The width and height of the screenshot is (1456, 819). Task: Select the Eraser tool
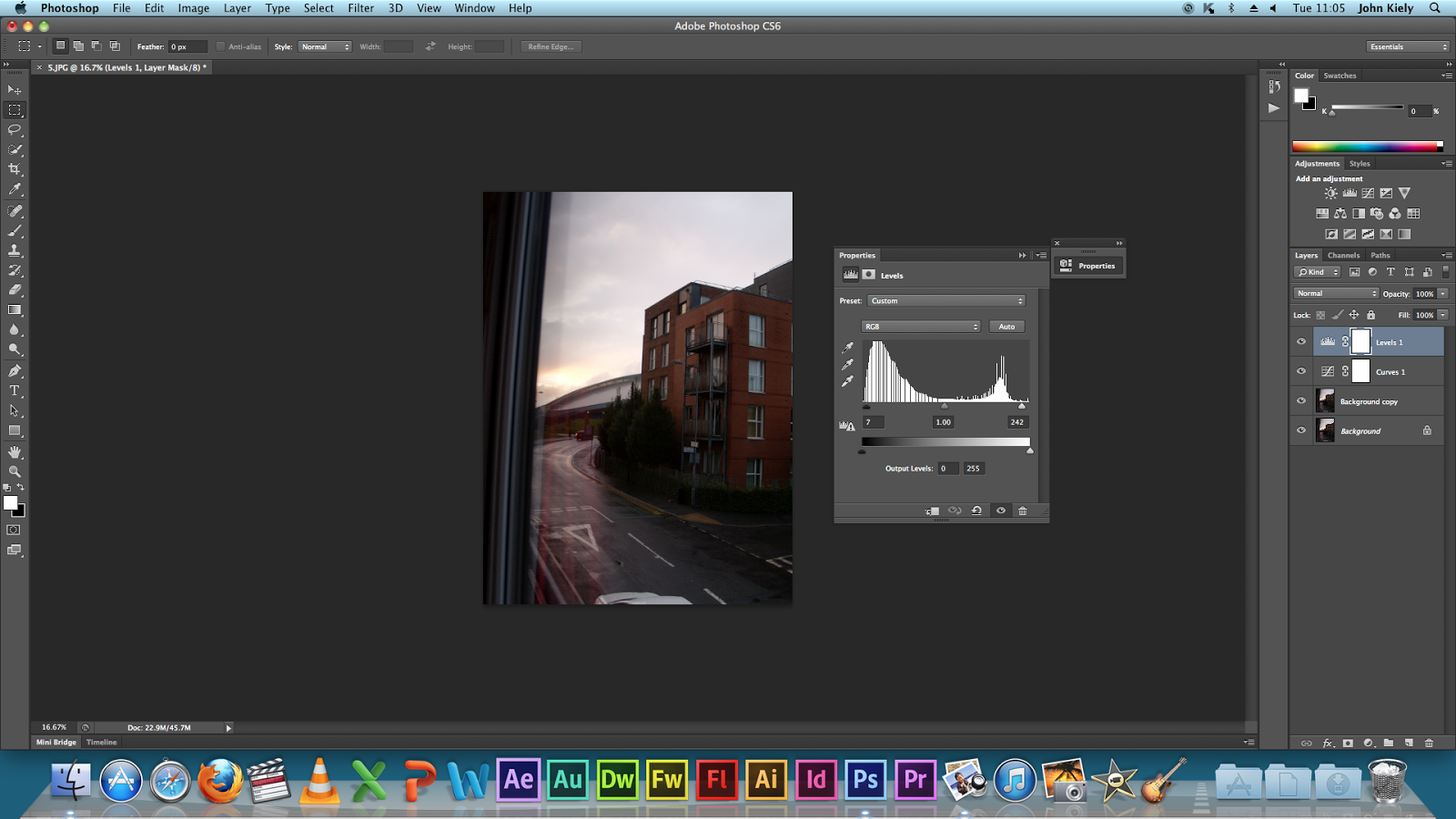tap(15, 290)
